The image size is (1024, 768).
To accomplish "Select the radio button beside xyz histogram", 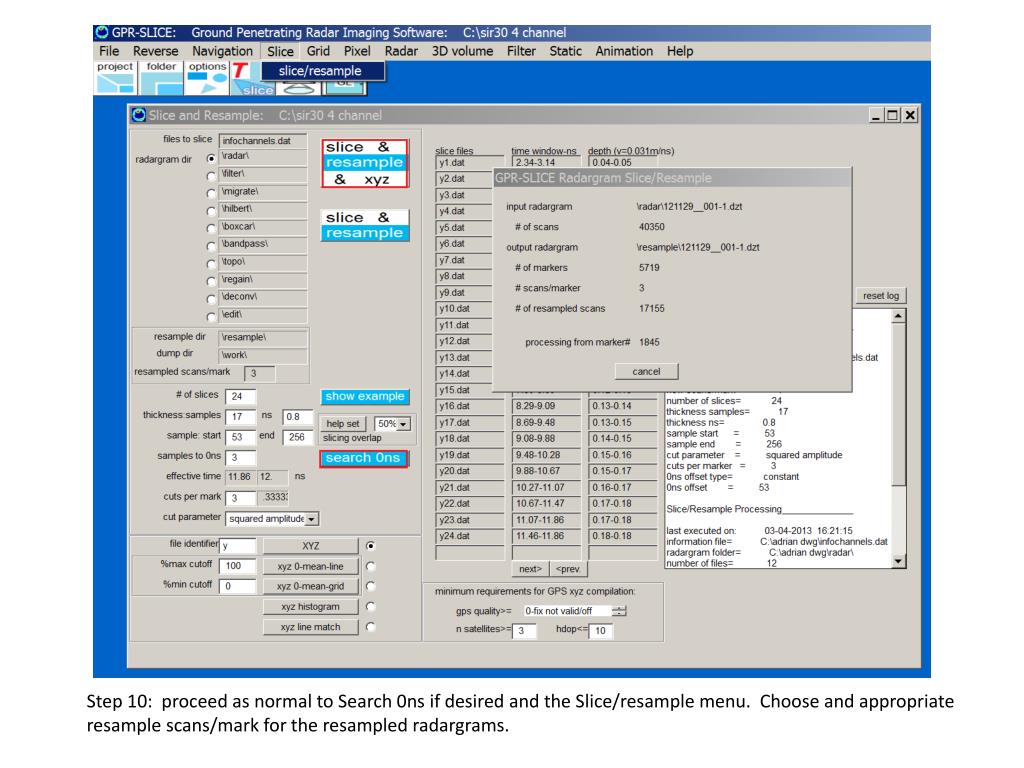I will [371, 606].
